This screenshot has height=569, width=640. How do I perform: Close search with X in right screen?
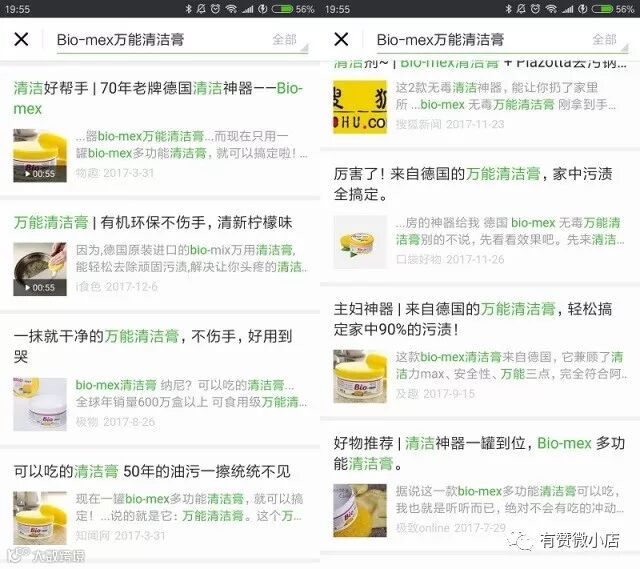(341, 39)
